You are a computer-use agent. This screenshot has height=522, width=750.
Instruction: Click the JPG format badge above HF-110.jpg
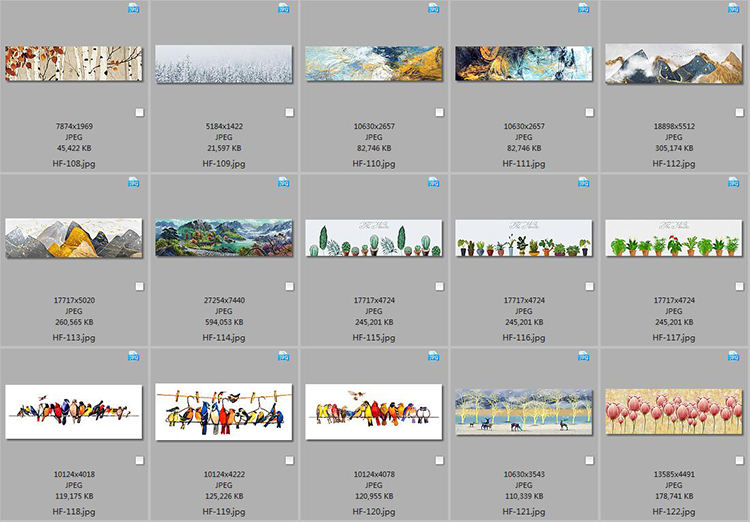[x=434, y=9]
